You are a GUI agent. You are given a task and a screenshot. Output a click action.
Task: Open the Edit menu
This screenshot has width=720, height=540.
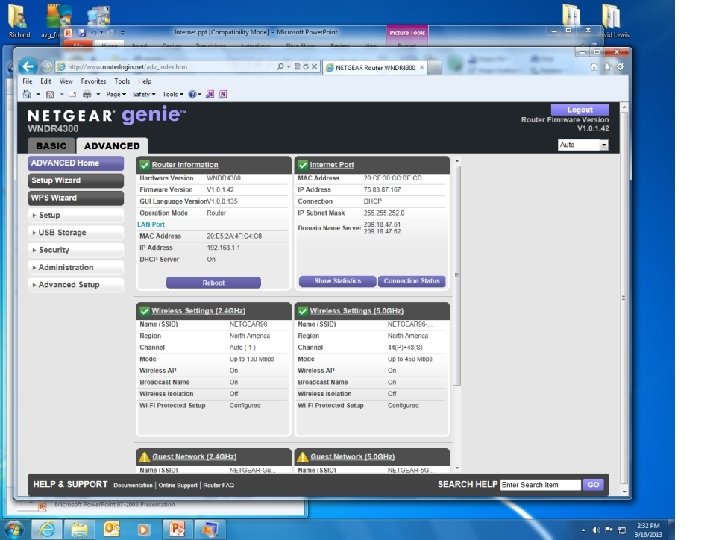pyautogui.click(x=45, y=81)
